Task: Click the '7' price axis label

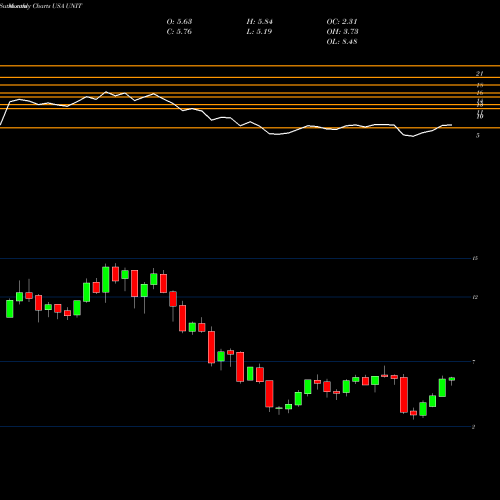Action: (474, 362)
